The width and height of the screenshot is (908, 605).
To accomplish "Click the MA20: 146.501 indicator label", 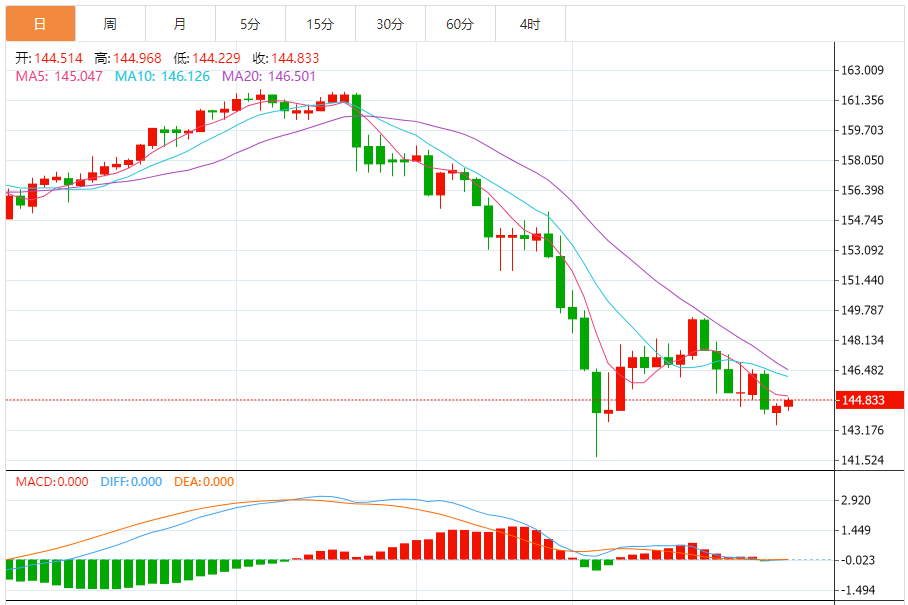I will tap(269, 76).
